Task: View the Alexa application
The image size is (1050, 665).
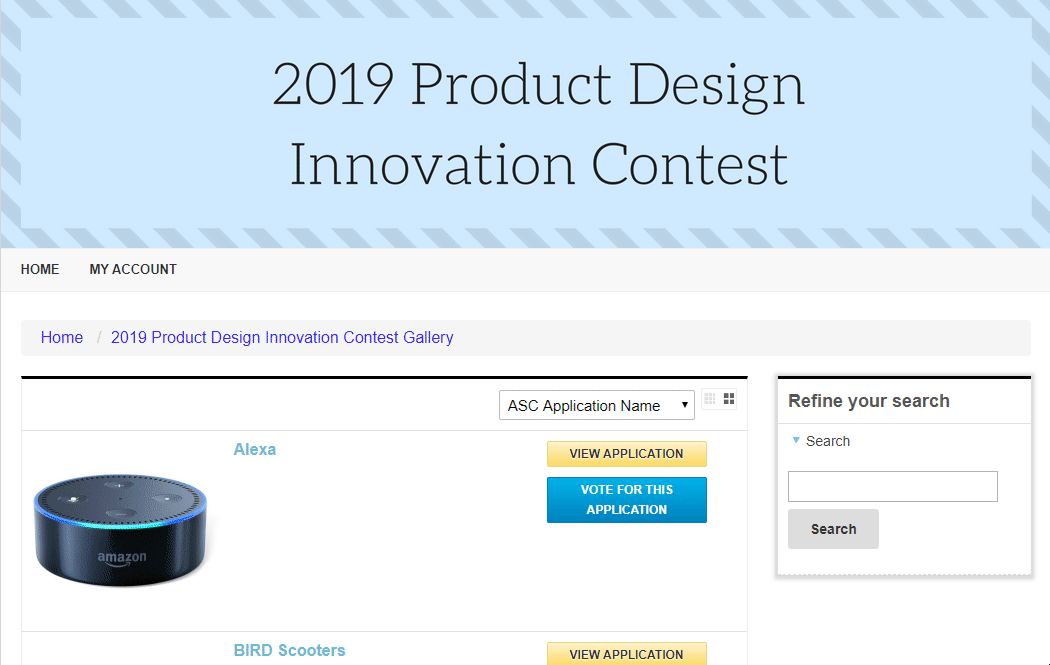Action: [627, 453]
